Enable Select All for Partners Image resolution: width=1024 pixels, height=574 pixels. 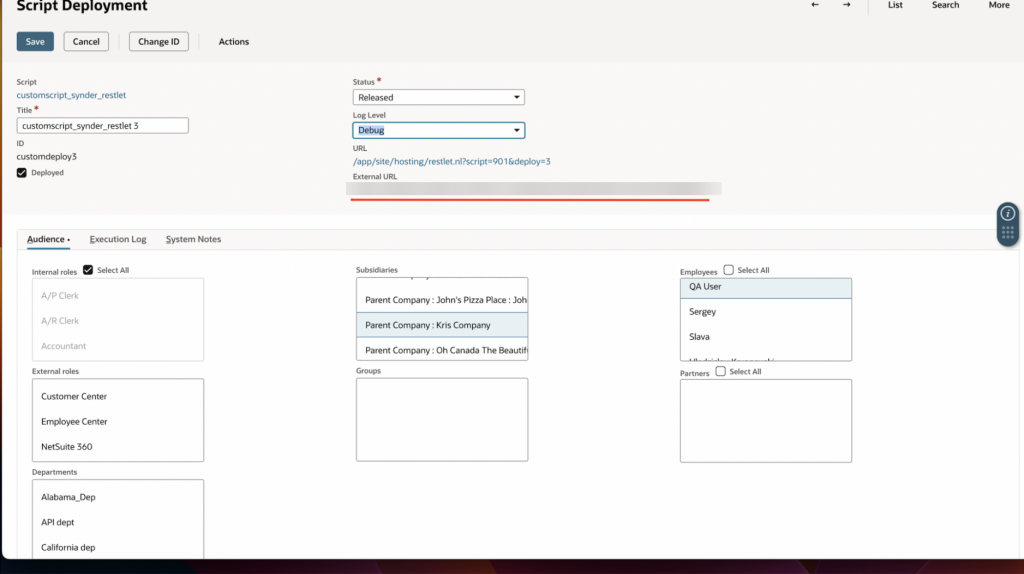[721, 372]
